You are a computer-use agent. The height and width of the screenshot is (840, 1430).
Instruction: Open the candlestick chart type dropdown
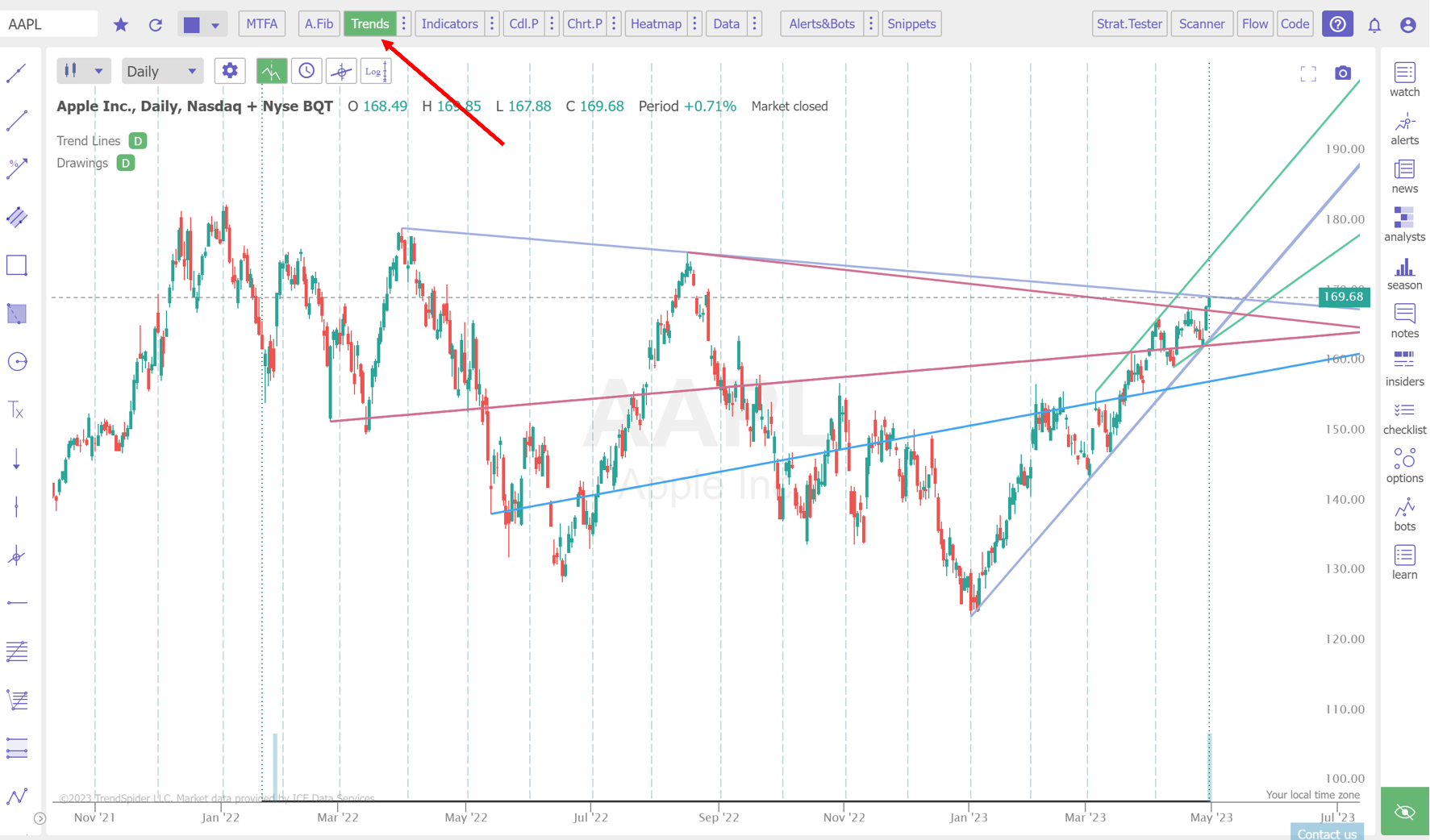83,71
